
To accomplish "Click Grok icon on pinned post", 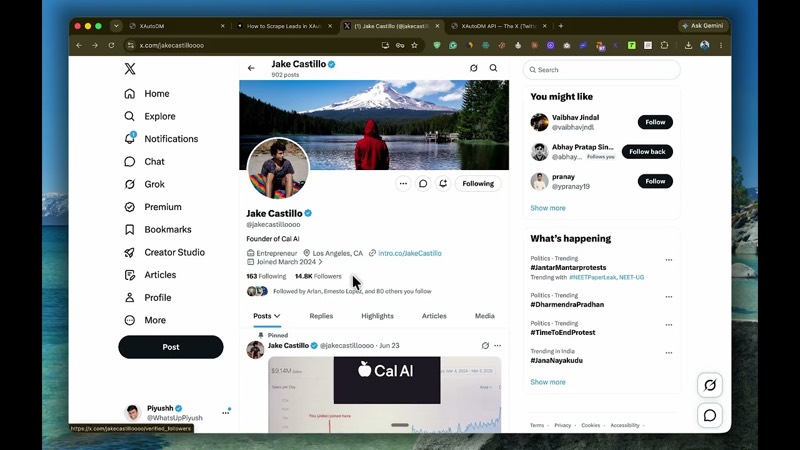I will click(x=485, y=345).
